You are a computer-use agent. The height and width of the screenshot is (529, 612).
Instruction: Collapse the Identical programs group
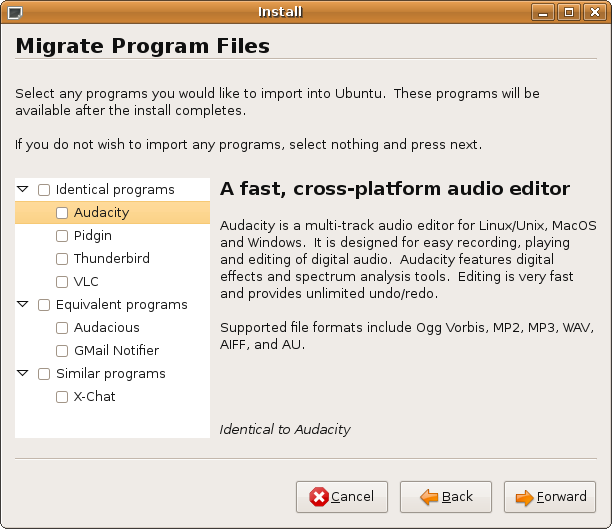tap(23, 190)
